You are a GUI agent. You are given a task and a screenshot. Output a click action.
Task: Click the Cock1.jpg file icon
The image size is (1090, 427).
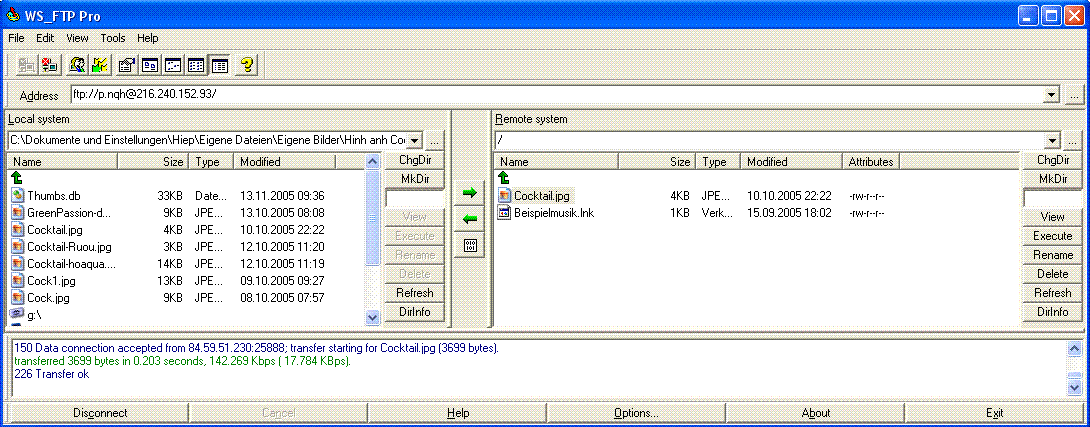tap(18, 281)
